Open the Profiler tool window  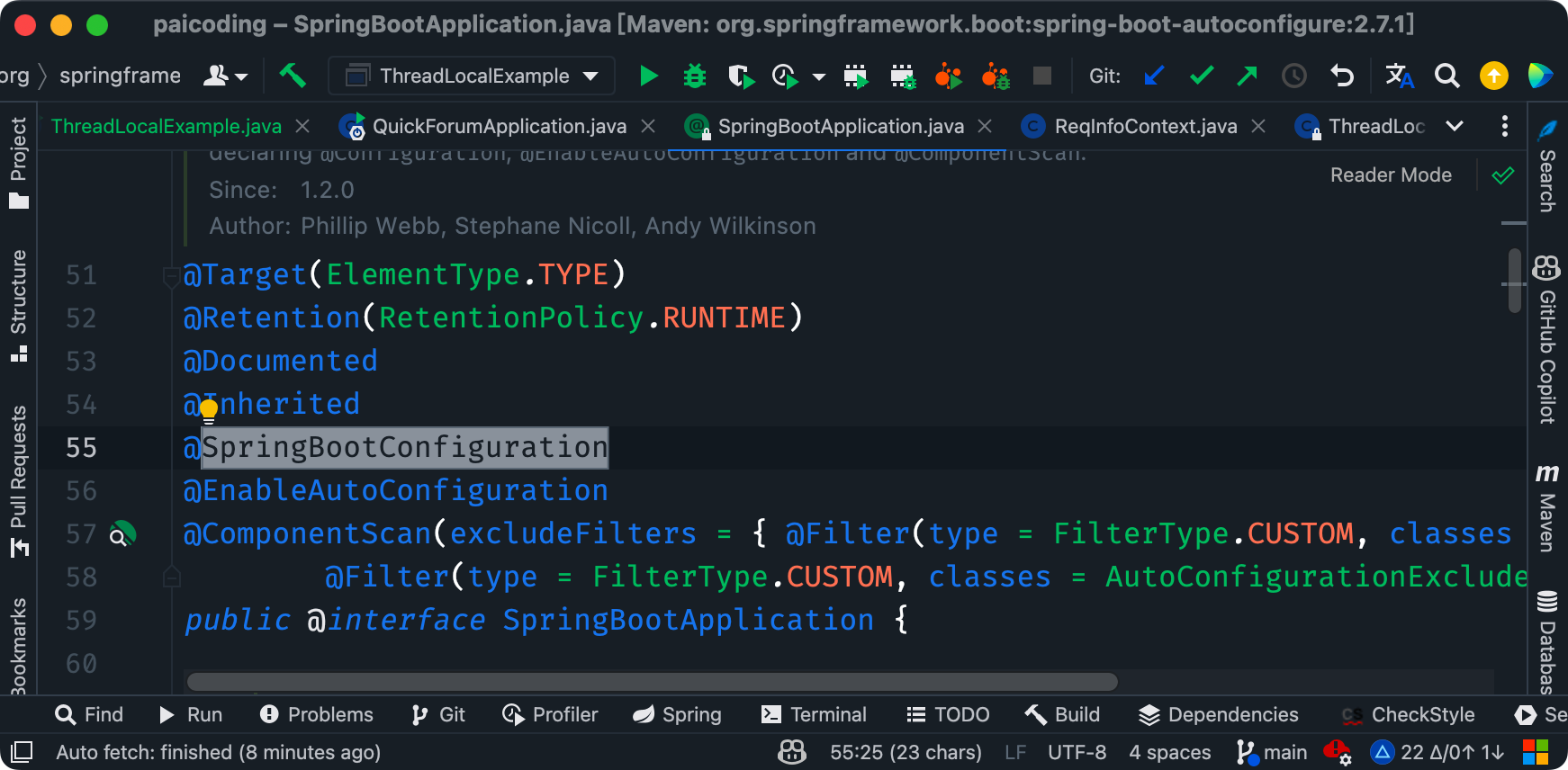coord(550,714)
